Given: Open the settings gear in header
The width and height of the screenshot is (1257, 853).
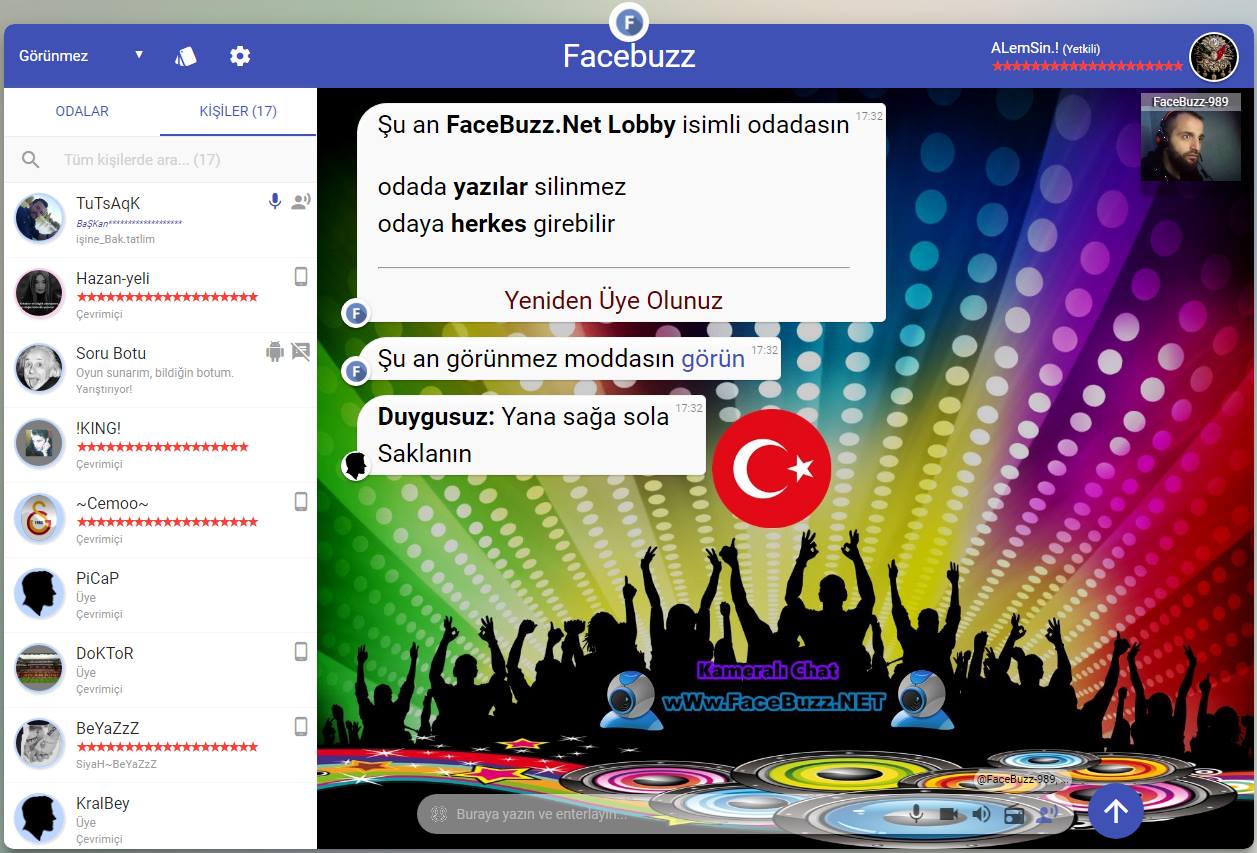Looking at the screenshot, I should 240,56.
